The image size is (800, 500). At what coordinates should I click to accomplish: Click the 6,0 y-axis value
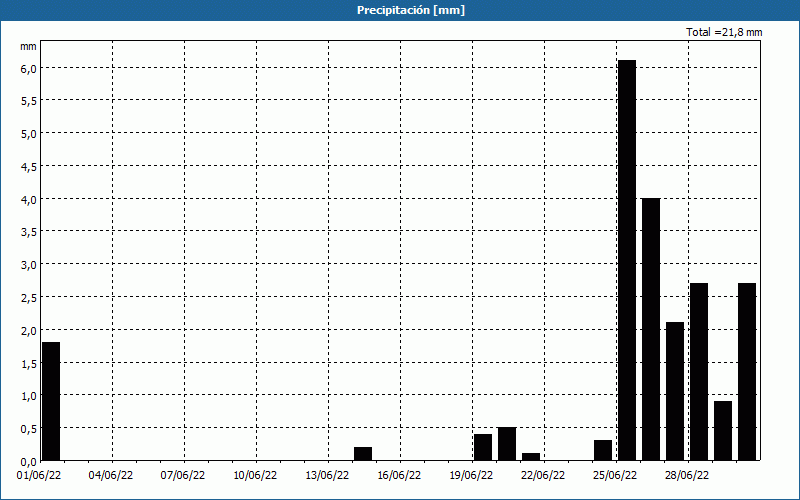click(x=29, y=68)
